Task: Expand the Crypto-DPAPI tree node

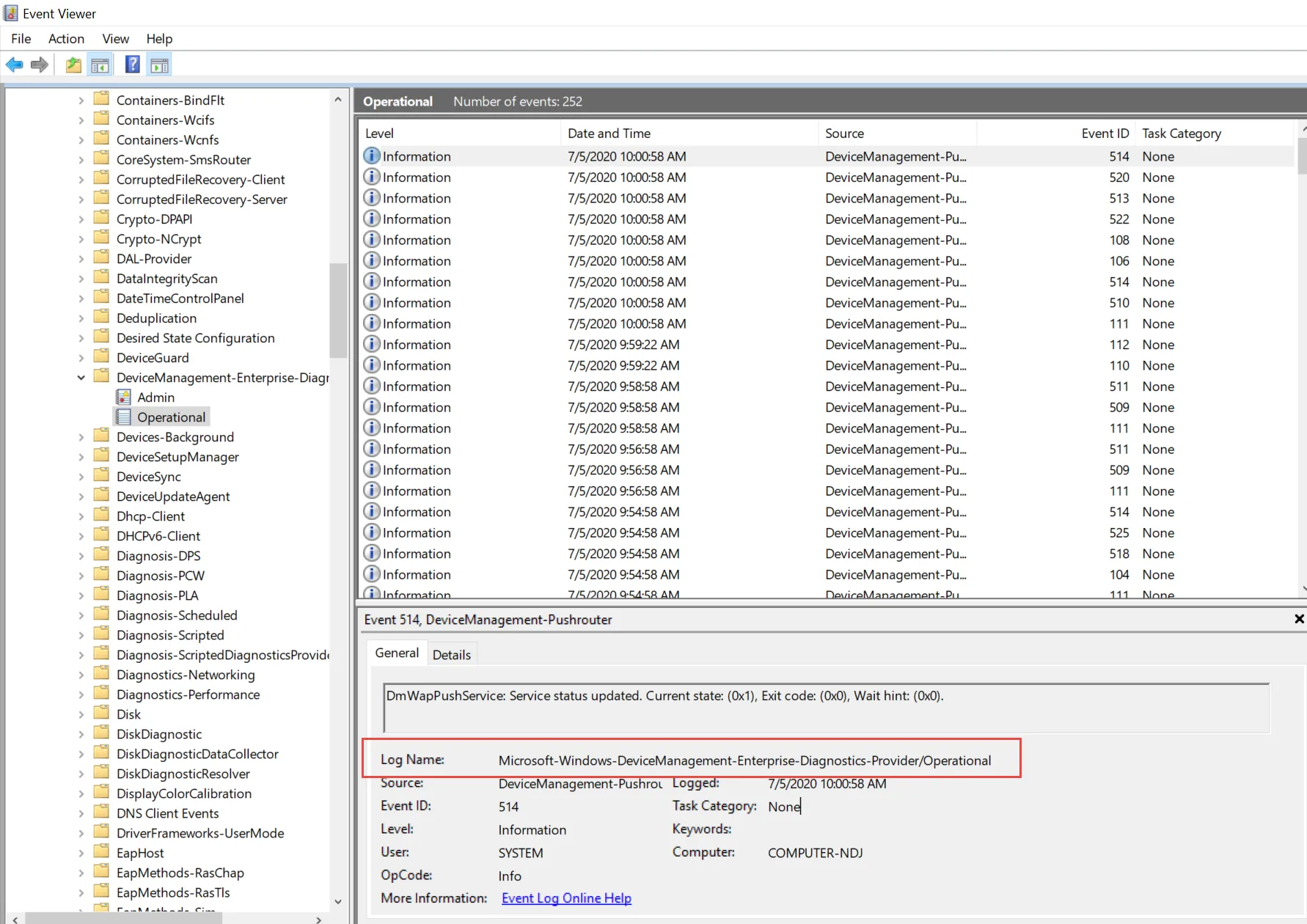Action: point(81,219)
